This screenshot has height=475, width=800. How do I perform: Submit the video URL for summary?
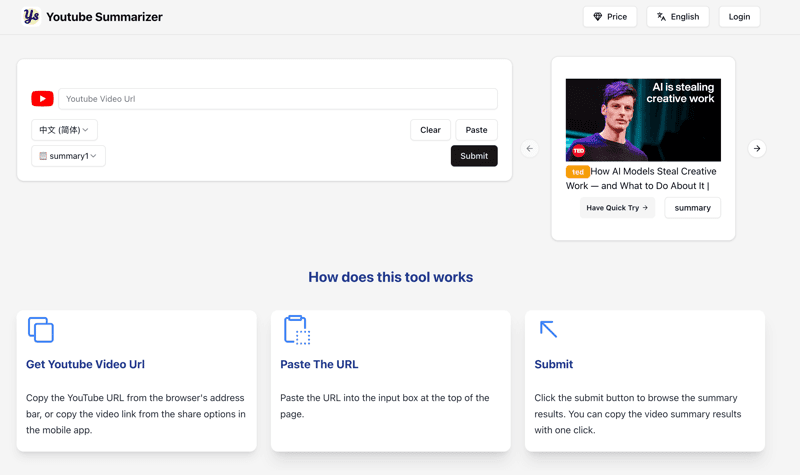474,156
